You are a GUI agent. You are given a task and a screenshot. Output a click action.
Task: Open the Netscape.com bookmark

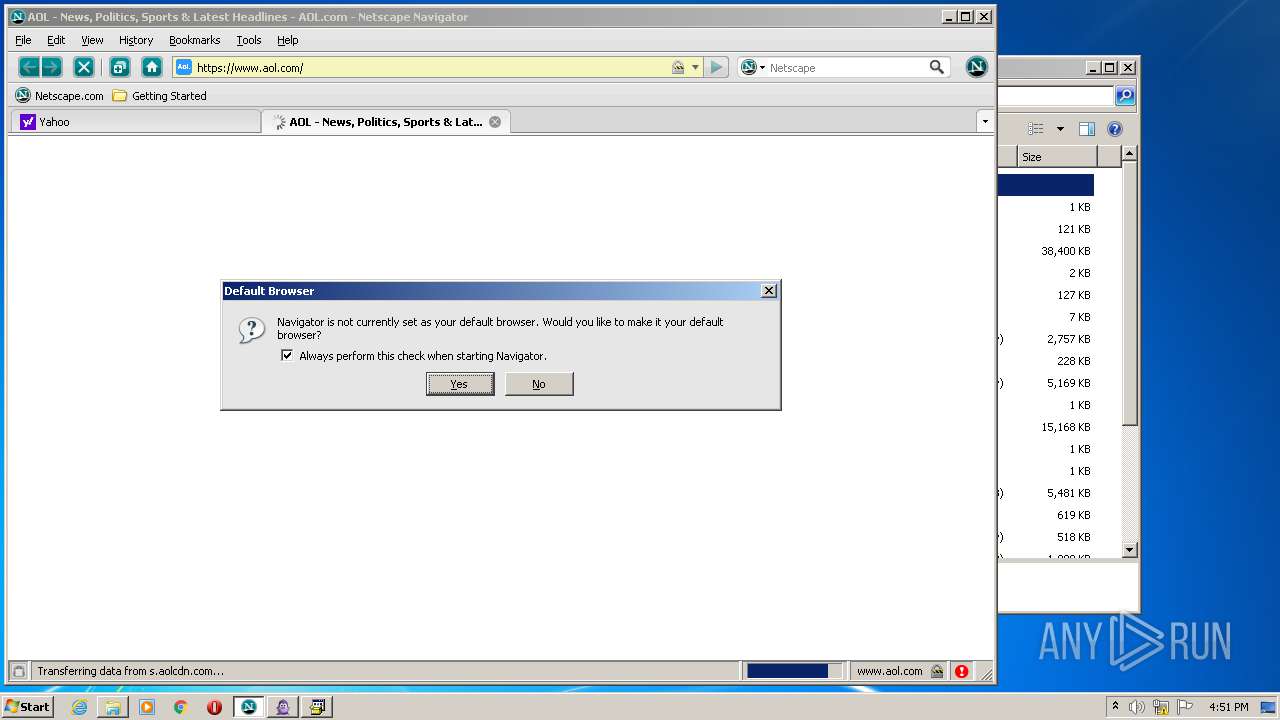(x=60, y=96)
